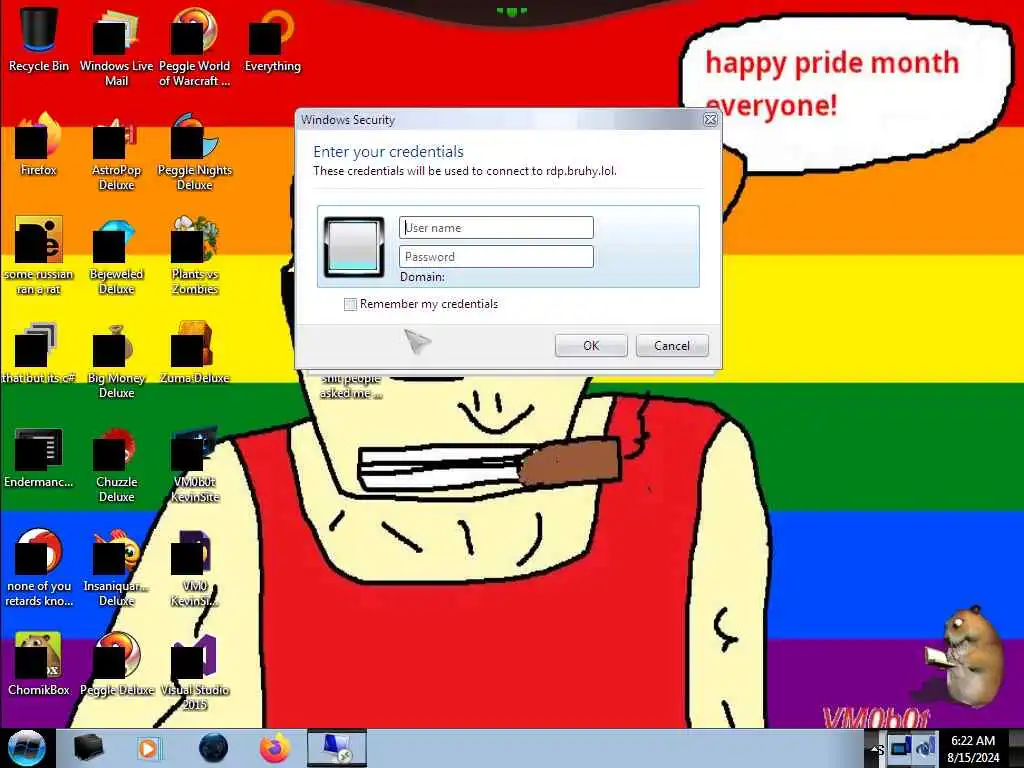Select the Plants vs Zombies icon
Screen dimensions: 1024x768
click(x=195, y=255)
